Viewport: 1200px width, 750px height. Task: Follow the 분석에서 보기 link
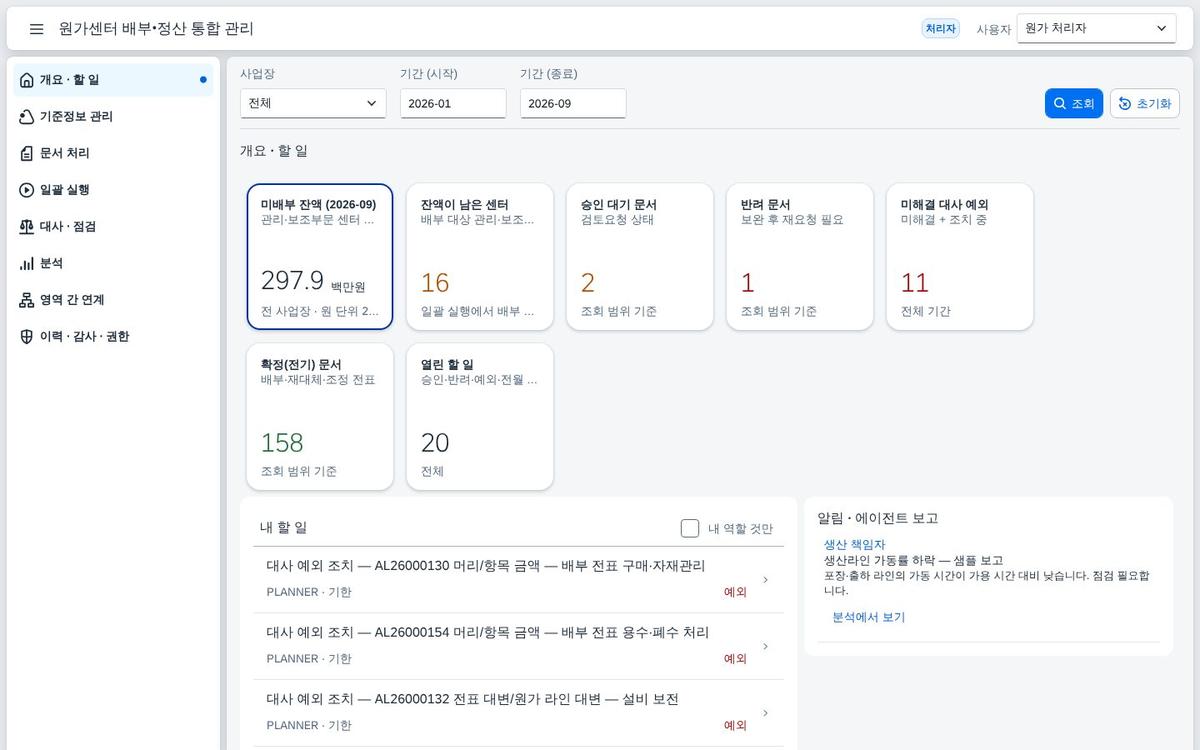click(x=869, y=618)
